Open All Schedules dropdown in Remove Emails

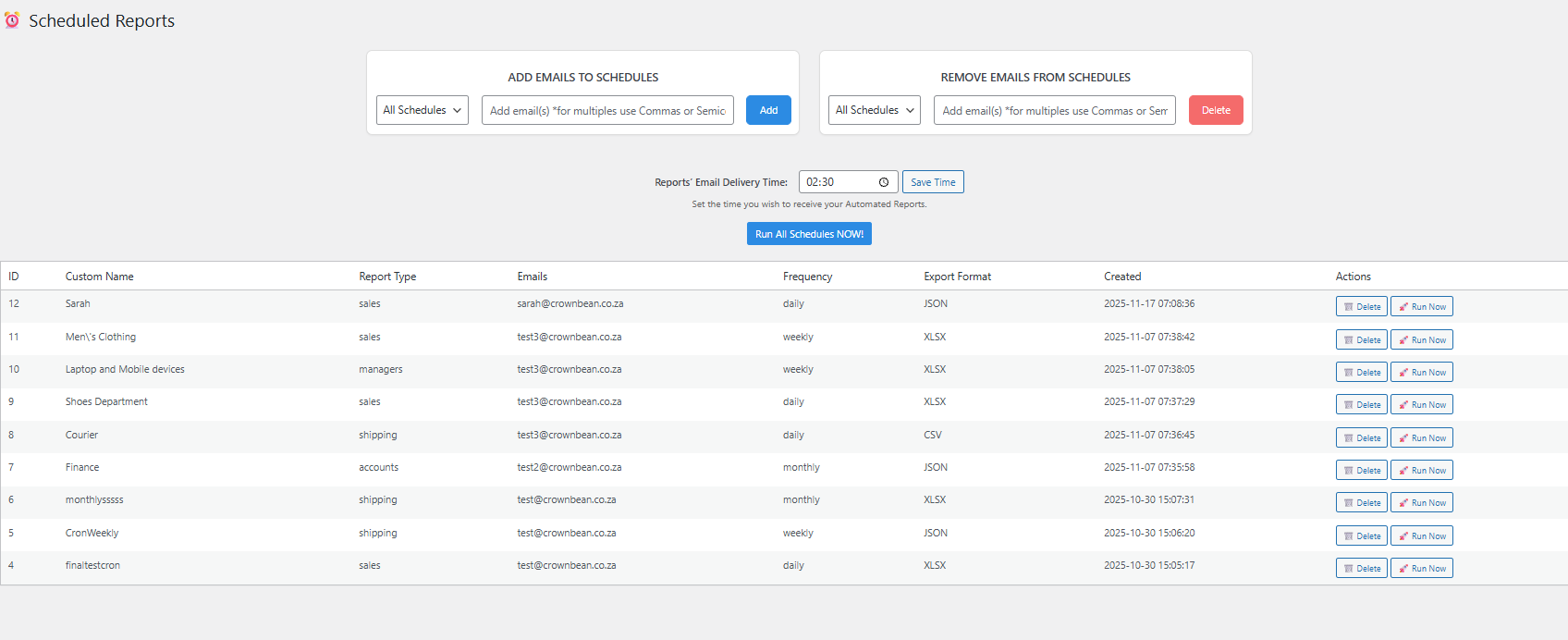875,110
